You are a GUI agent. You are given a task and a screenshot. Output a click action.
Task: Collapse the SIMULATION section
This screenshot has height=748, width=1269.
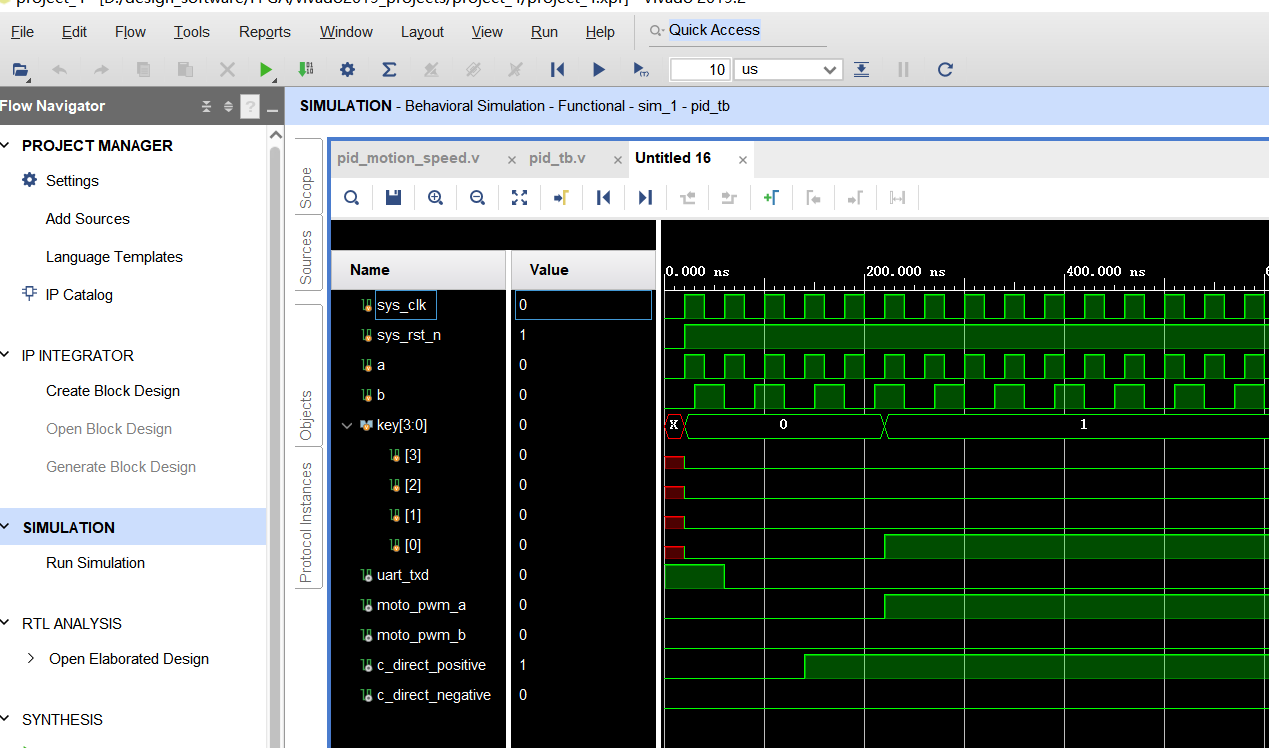pos(6,527)
